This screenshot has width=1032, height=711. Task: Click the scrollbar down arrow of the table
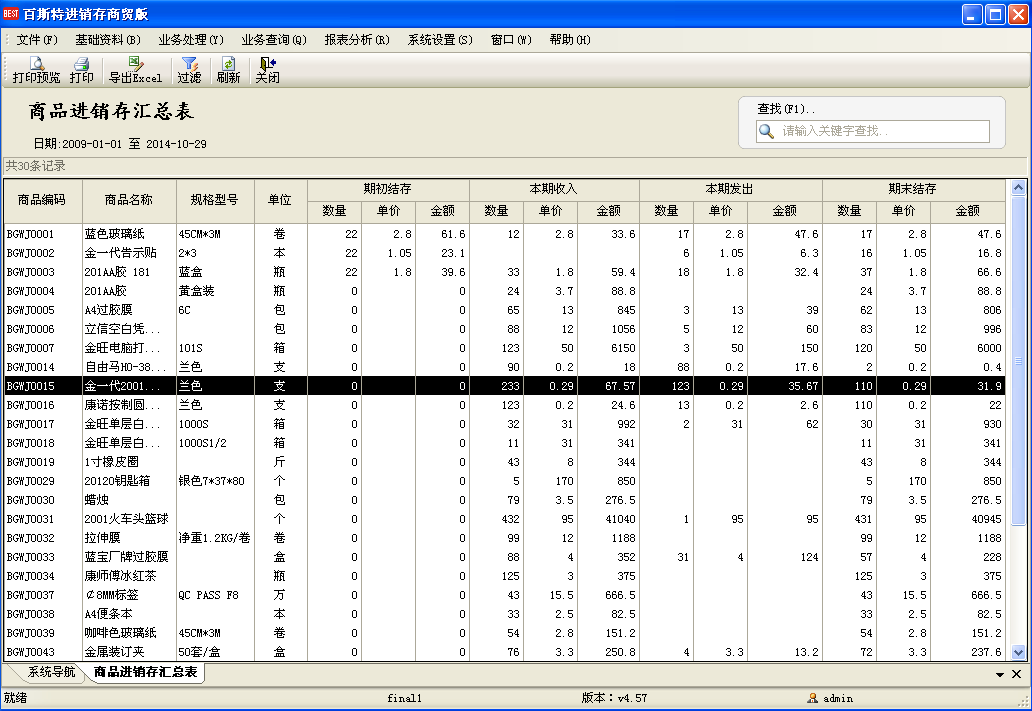click(x=1018, y=652)
